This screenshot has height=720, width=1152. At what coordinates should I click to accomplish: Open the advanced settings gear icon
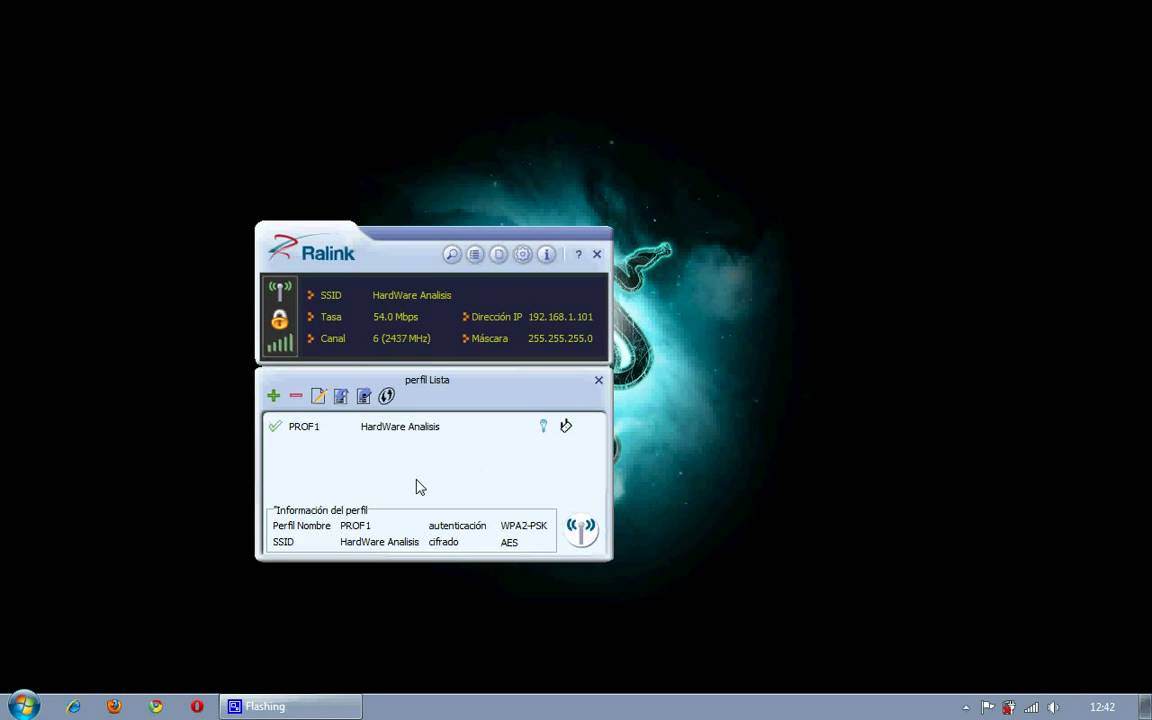coord(522,254)
